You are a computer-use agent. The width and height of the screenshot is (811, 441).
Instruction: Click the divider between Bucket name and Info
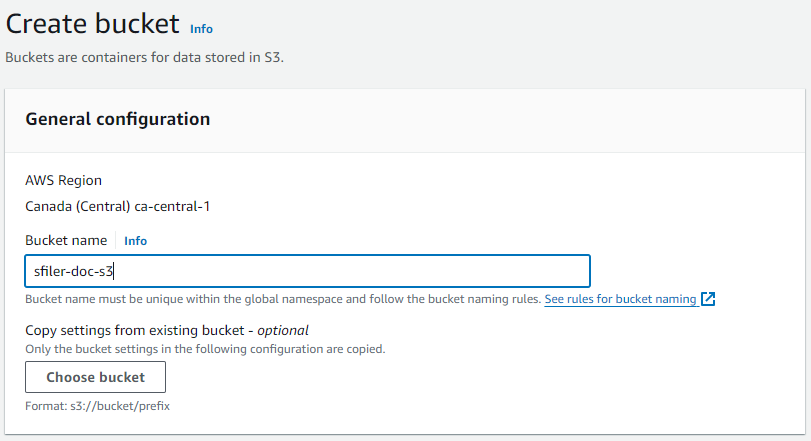[x=116, y=240]
